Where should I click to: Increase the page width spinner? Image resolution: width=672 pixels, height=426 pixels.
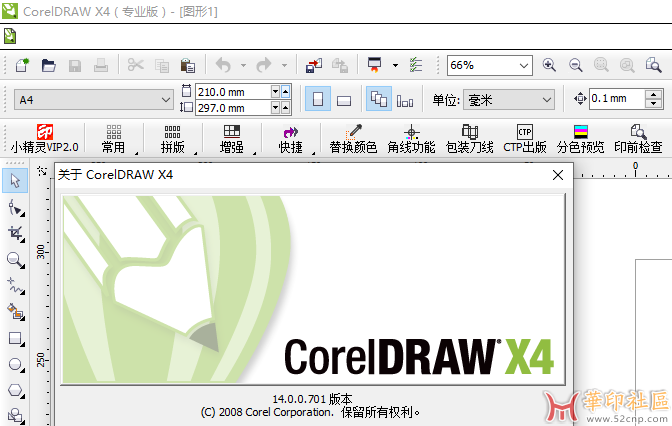(285, 91)
